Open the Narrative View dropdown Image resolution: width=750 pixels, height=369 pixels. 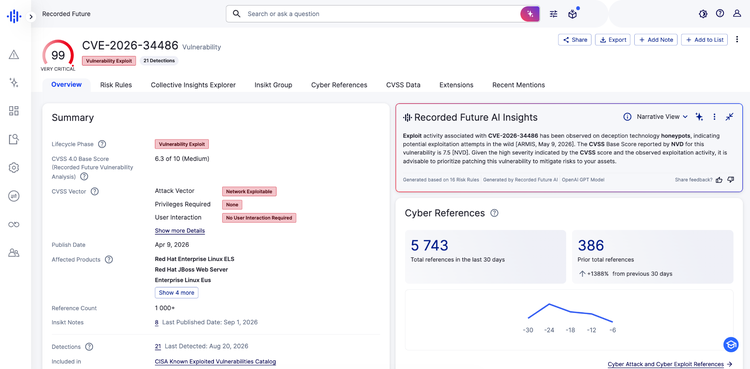point(662,117)
